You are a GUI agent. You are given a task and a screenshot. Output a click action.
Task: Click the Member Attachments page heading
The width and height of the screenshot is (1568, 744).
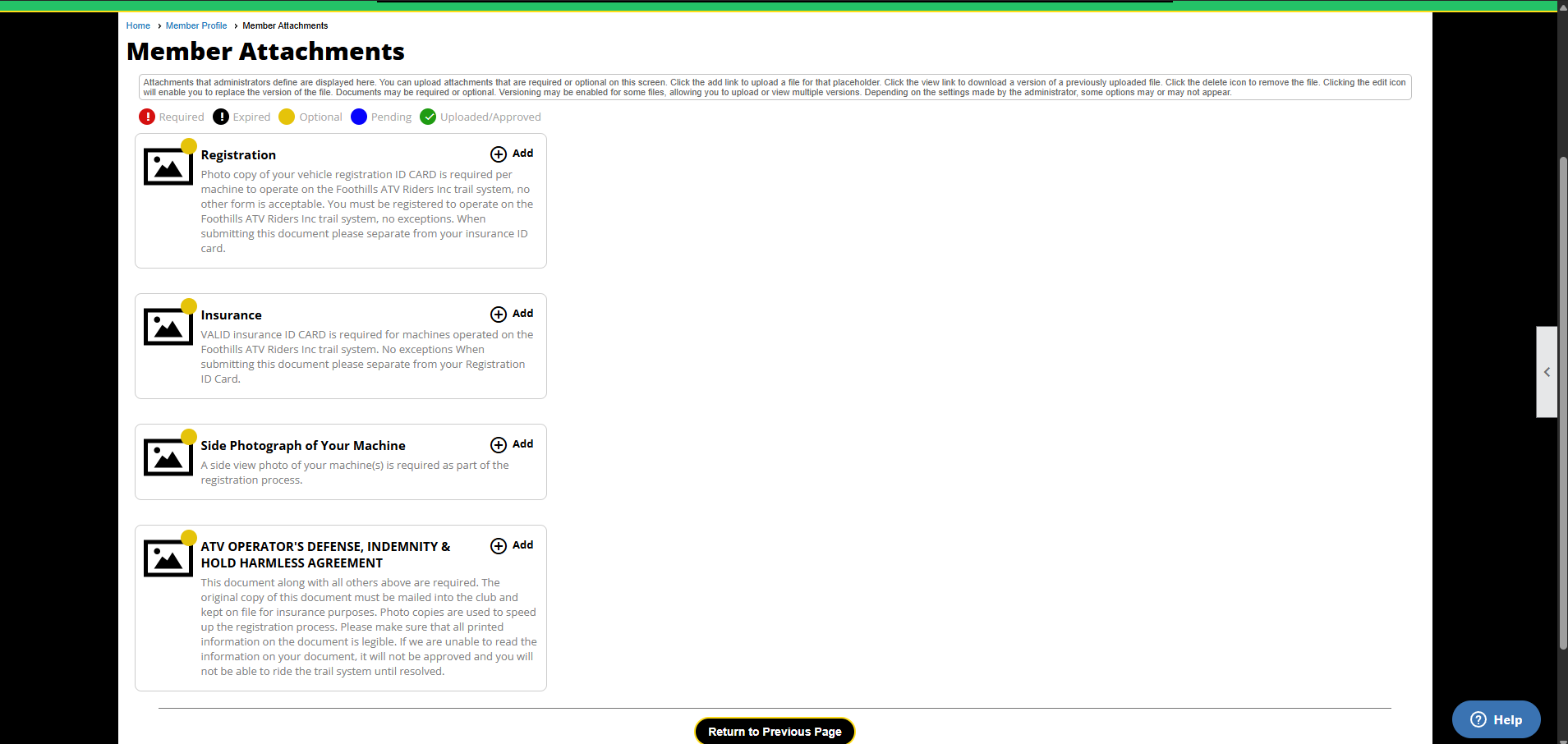tap(265, 52)
